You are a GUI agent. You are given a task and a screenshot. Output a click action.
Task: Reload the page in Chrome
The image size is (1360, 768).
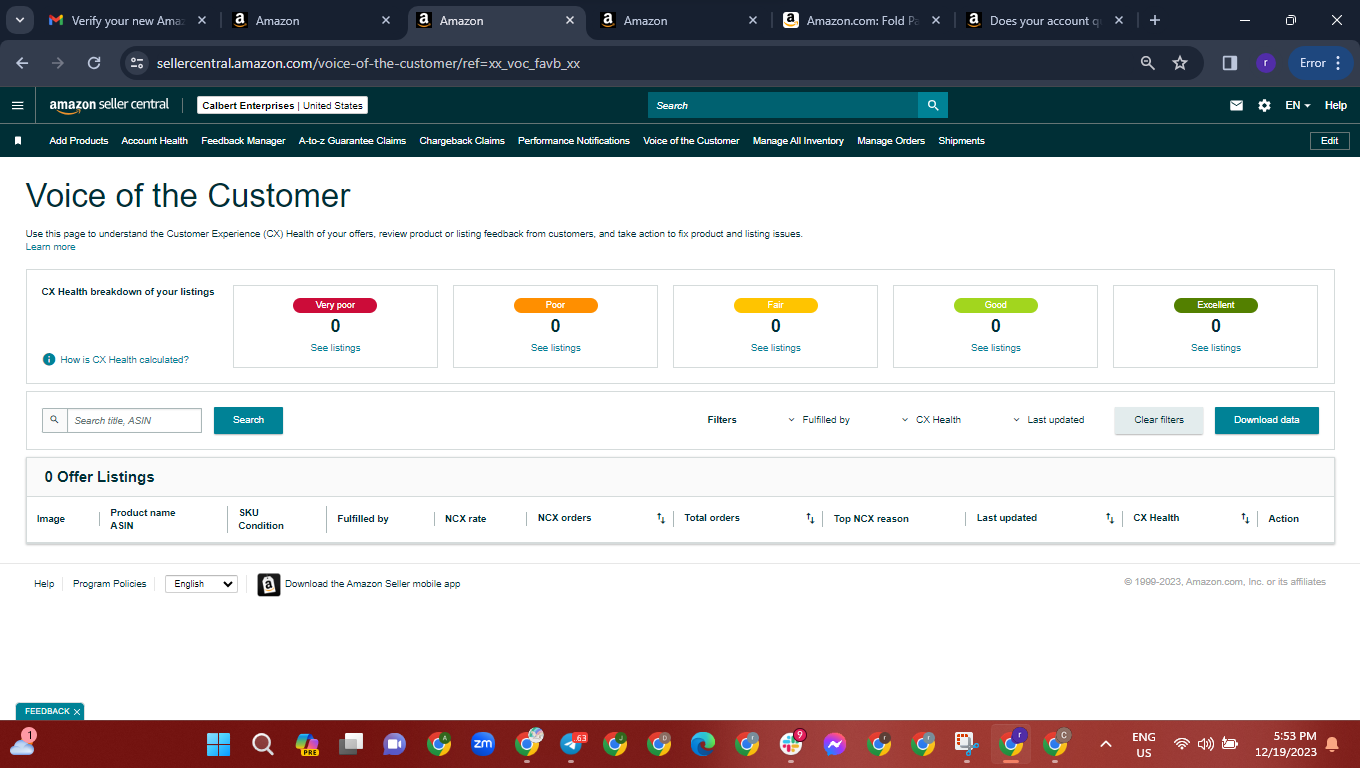pyautogui.click(x=94, y=63)
